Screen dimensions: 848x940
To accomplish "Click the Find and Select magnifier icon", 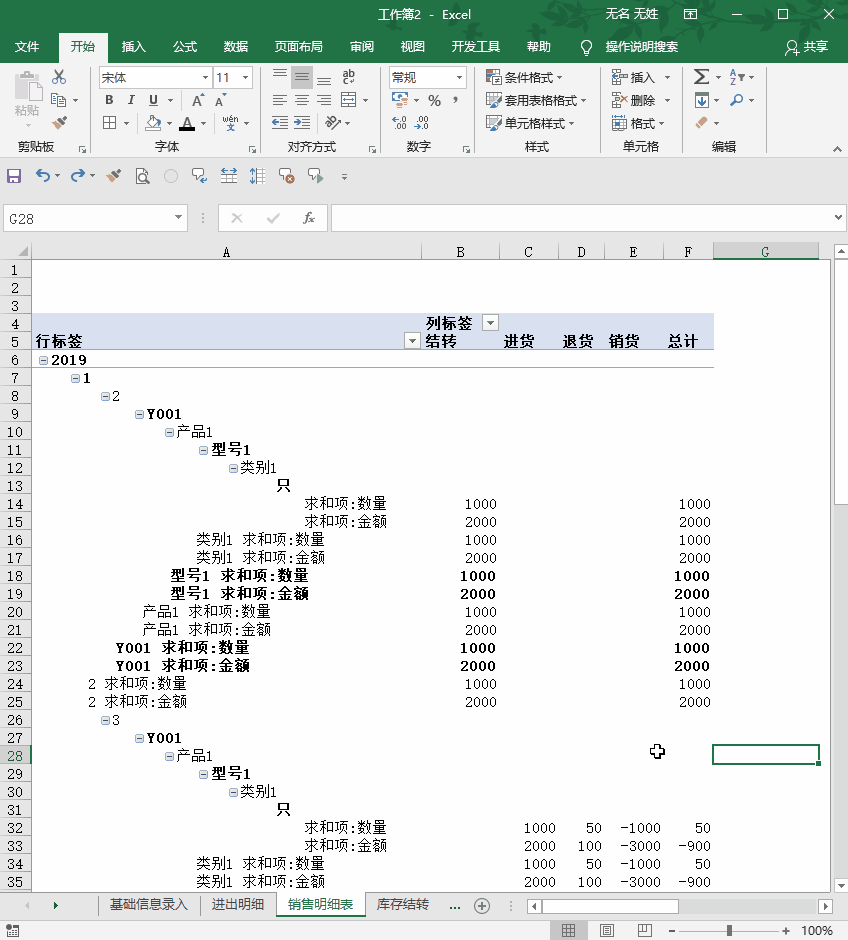I will [x=737, y=100].
